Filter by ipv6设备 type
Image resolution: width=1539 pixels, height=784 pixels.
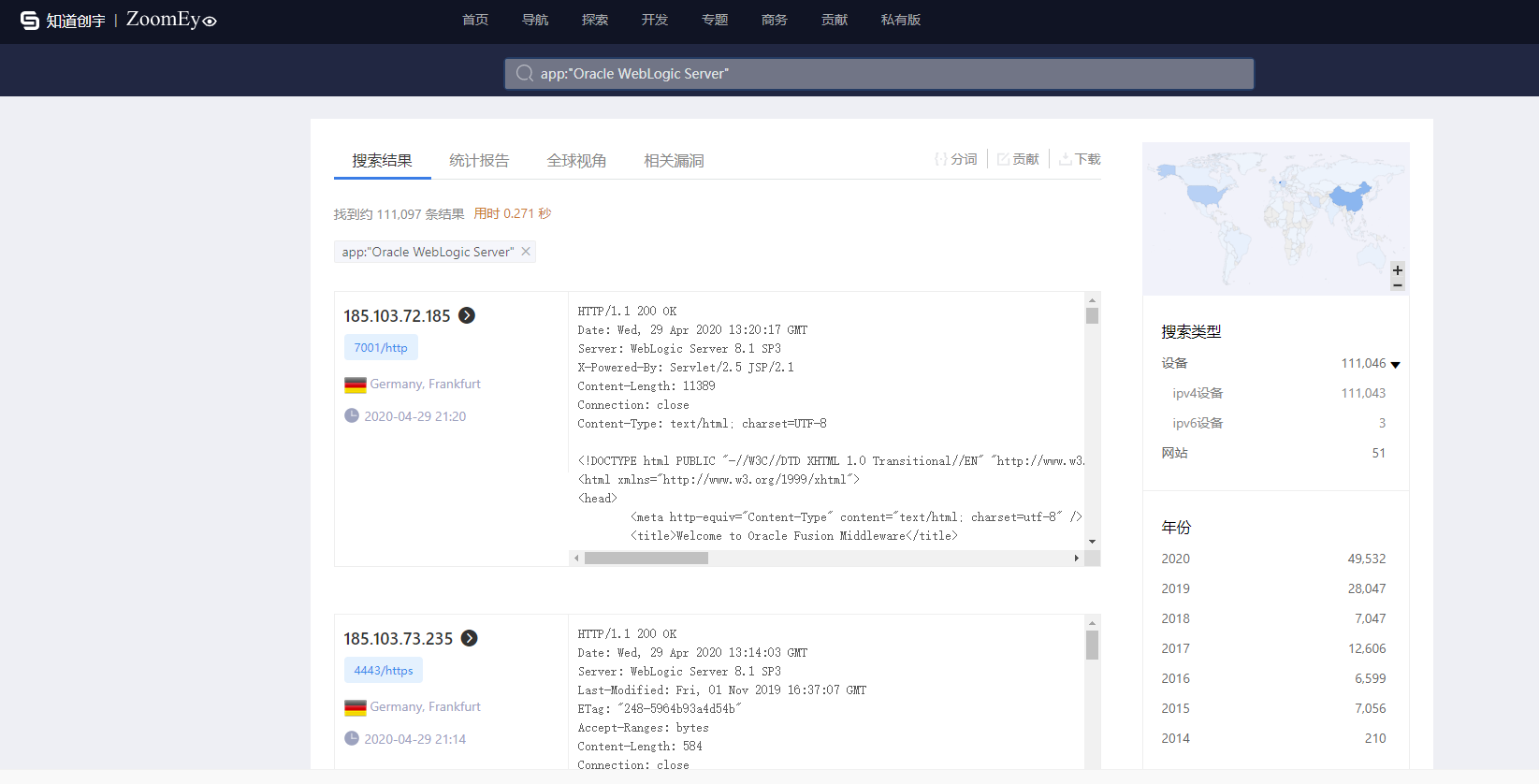pyautogui.click(x=1198, y=423)
